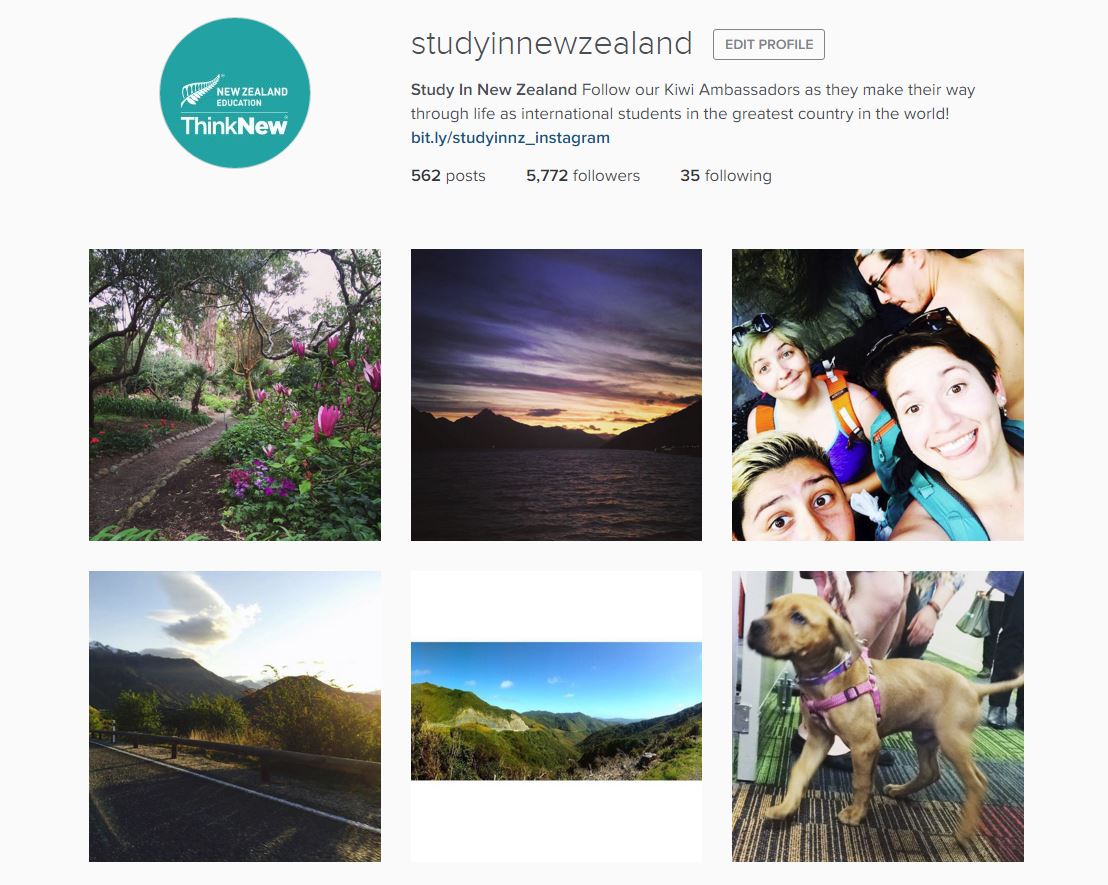Click the pink magnolia flower in garden photo
This screenshot has width=1108, height=885.
coord(327,421)
